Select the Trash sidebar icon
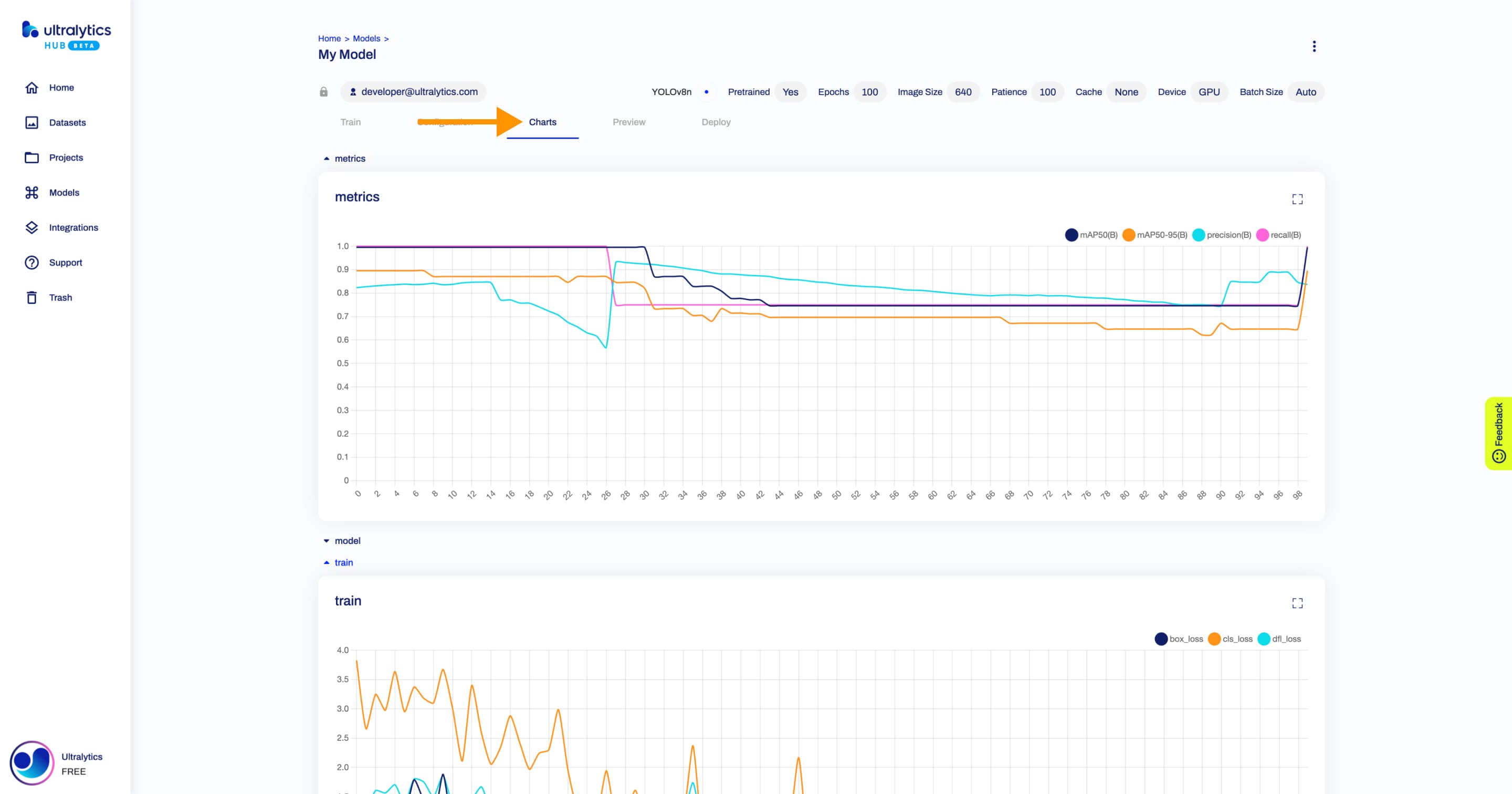The height and width of the screenshot is (794, 1512). 30,298
